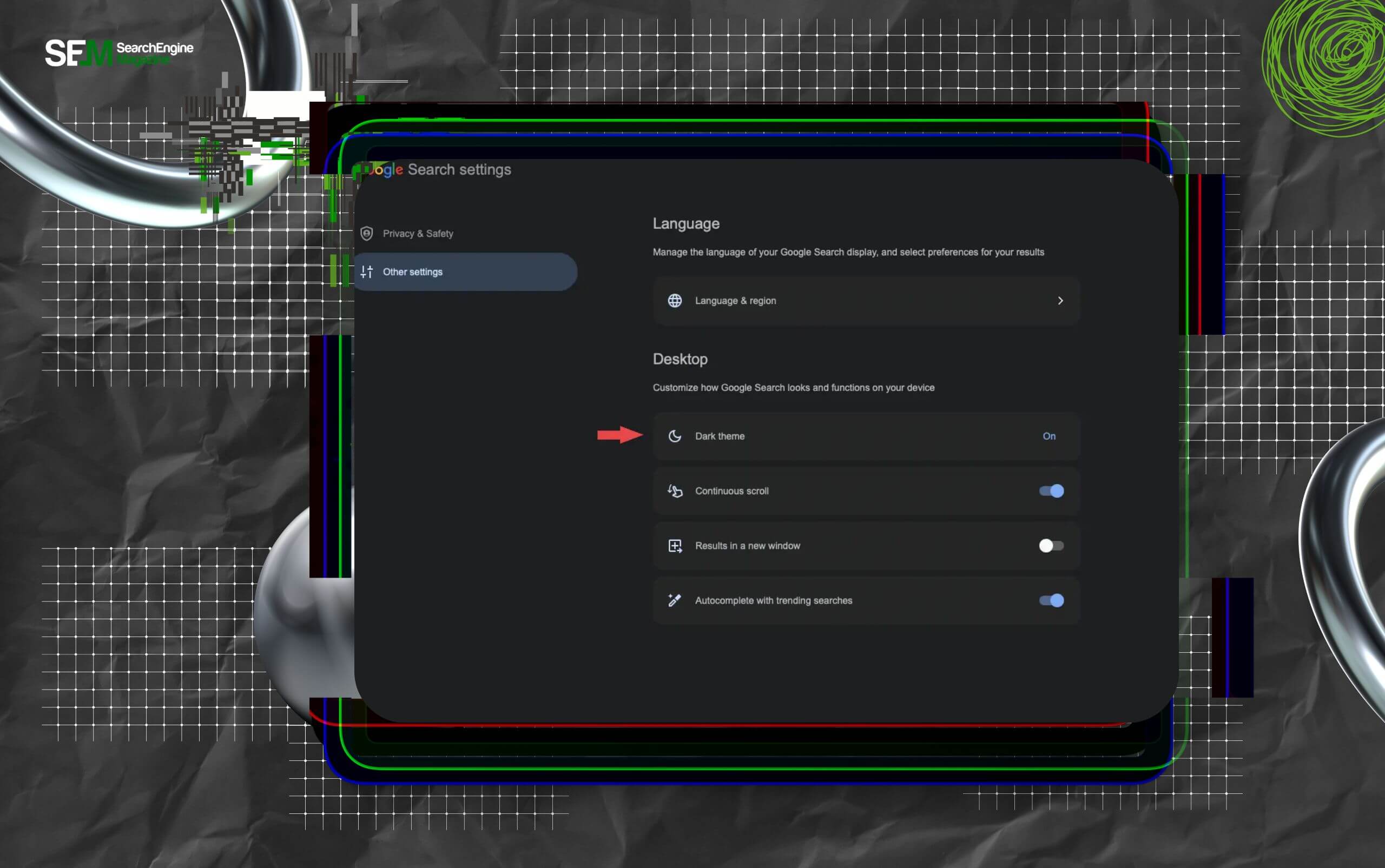Disable Autocomplete with trending searches
Viewport: 1385px width, 868px height.
[1052, 600]
